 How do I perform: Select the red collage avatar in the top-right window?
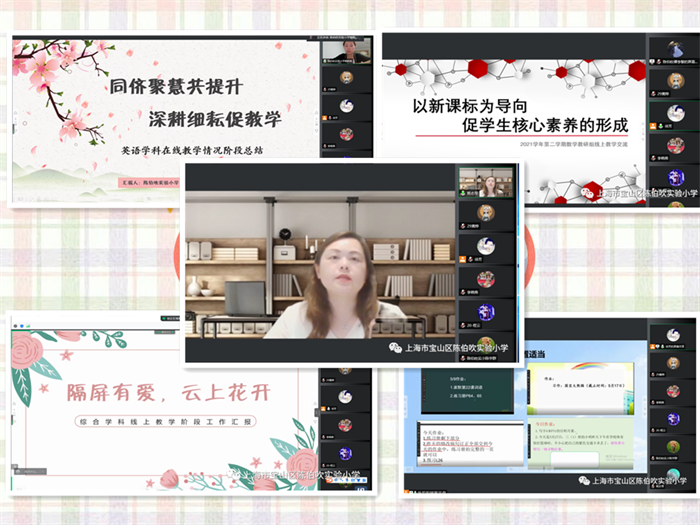click(x=675, y=146)
